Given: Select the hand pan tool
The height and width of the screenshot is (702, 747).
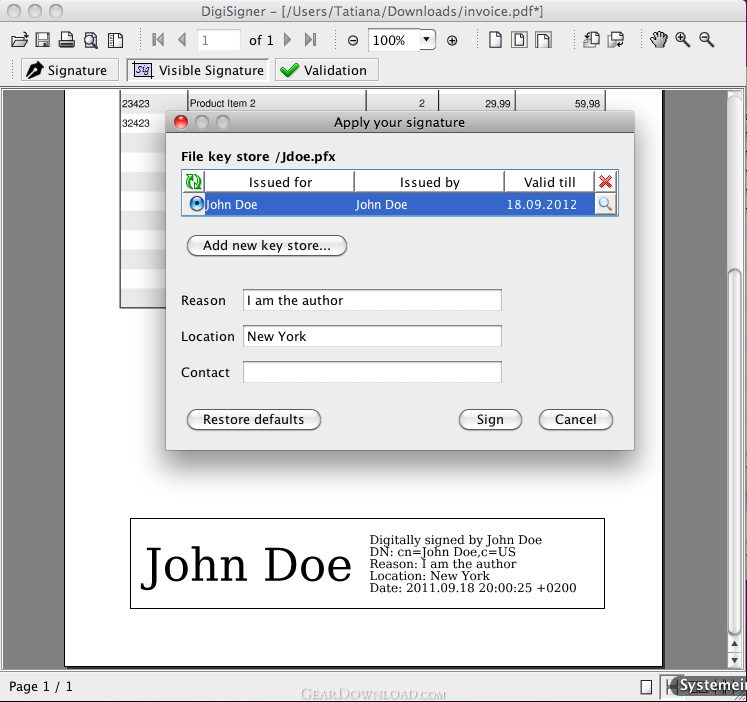Looking at the screenshot, I should [659, 40].
